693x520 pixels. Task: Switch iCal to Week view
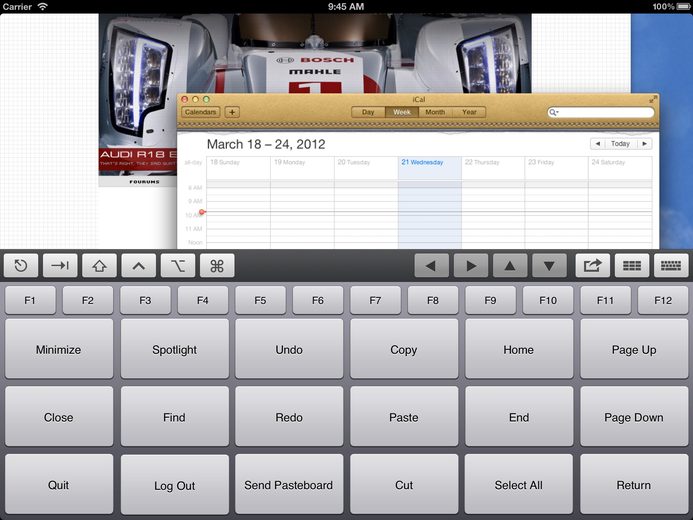(x=402, y=112)
